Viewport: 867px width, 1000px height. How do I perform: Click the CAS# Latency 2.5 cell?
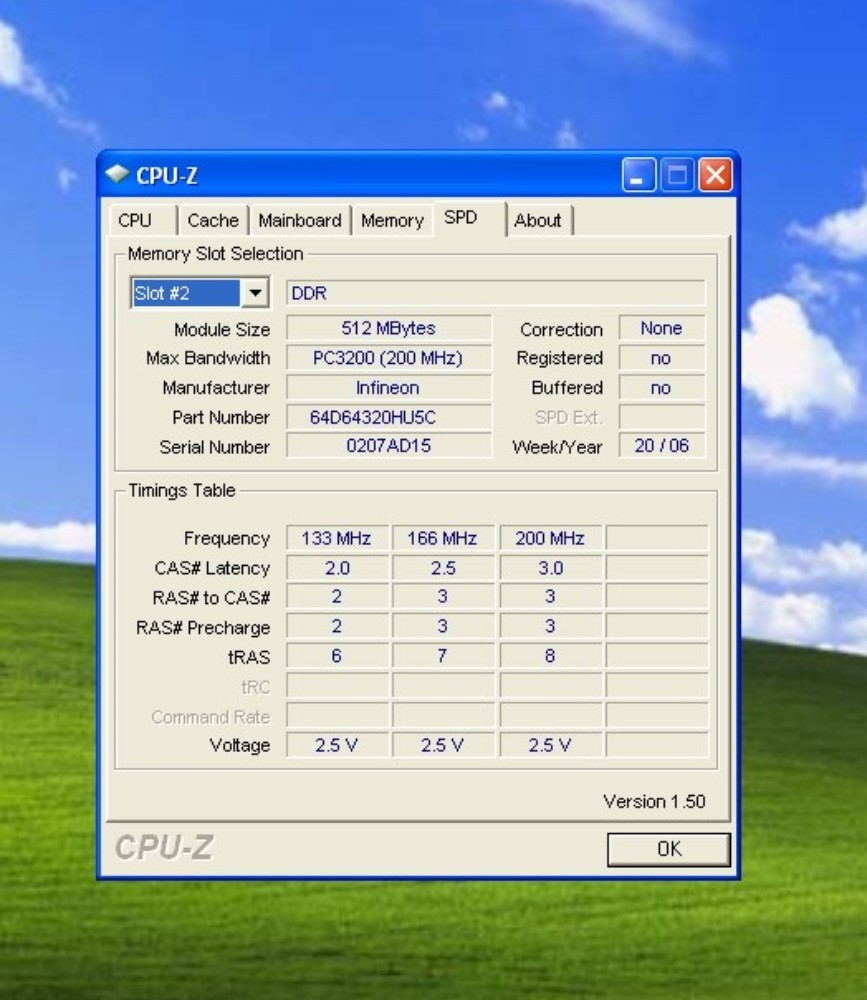pyautogui.click(x=443, y=568)
